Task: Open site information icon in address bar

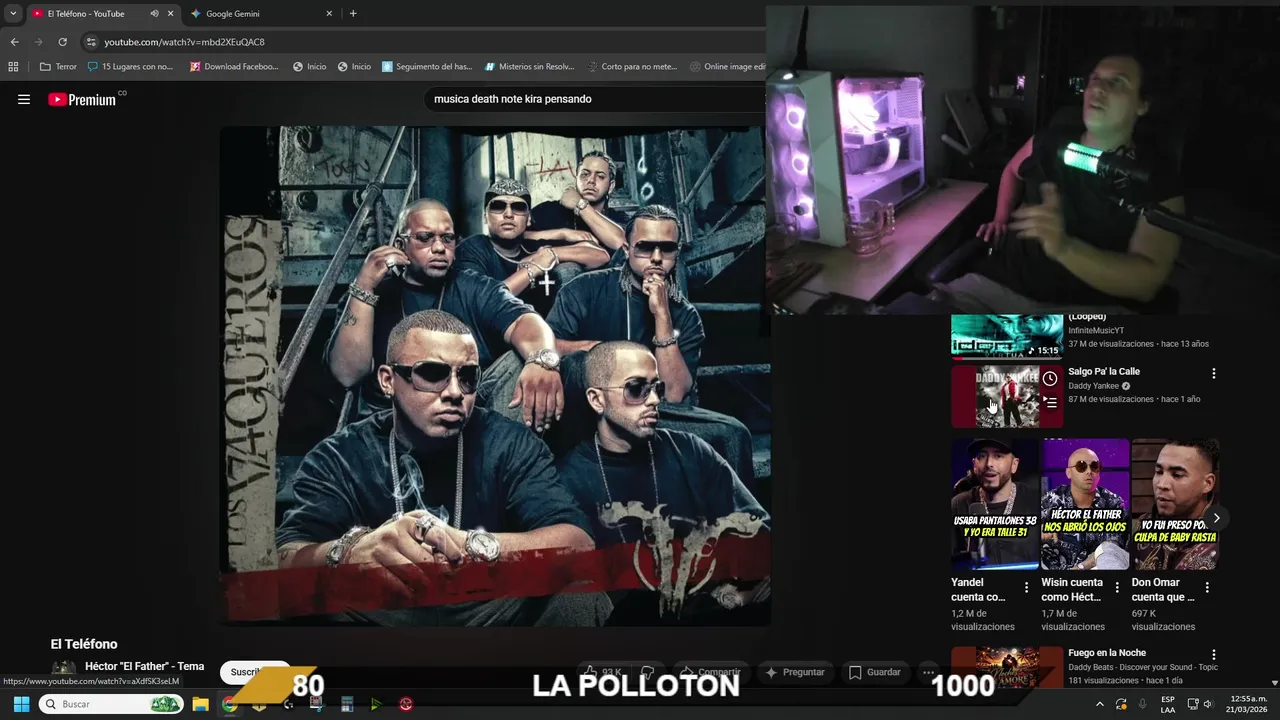Action: point(91,42)
